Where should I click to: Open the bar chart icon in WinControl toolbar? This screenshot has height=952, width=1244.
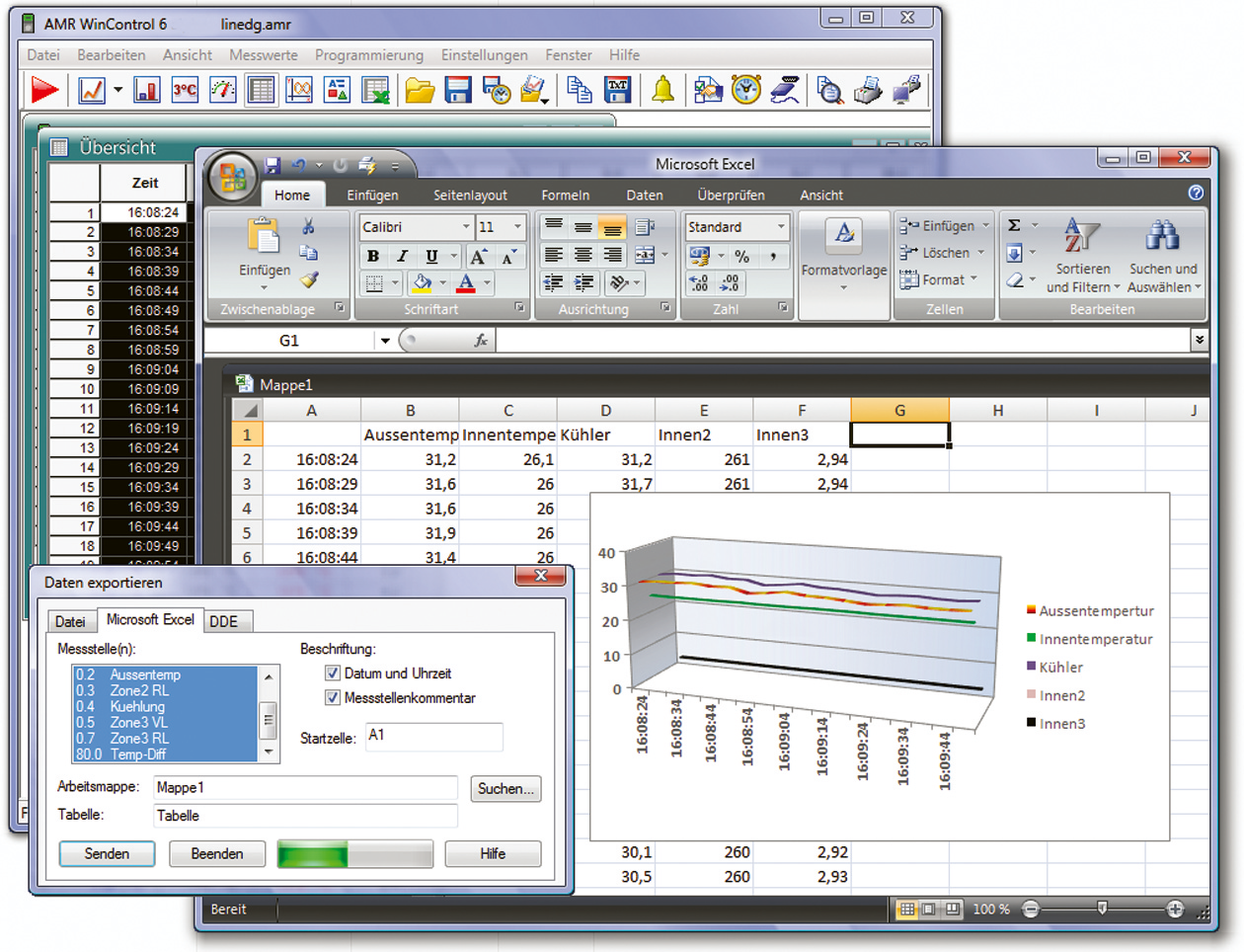[x=147, y=91]
